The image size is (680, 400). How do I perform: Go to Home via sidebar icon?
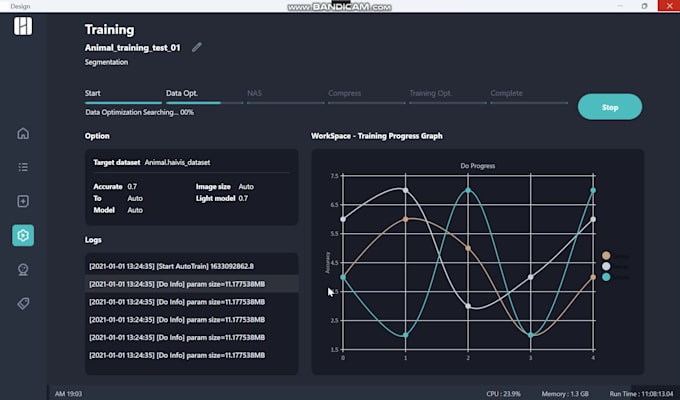pos(23,133)
